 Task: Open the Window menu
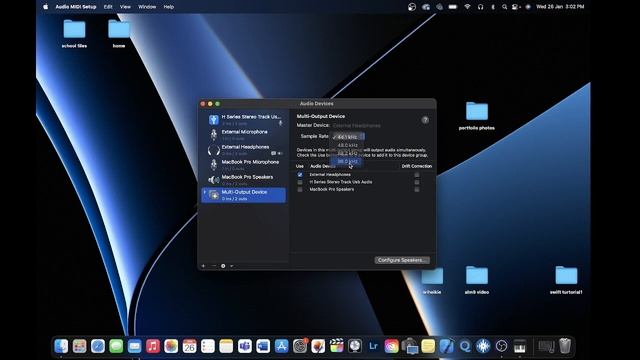coord(147,7)
